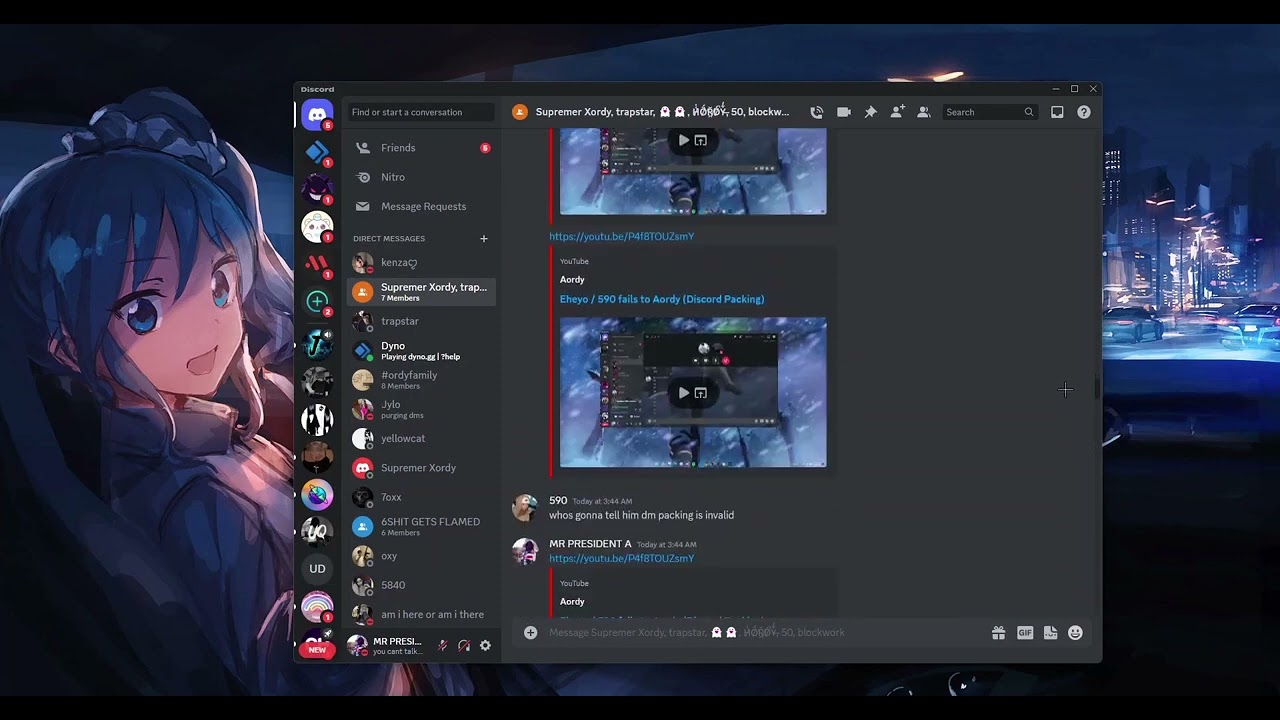Open DM with oxy
1280x720 pixels.
pyautogui.click(x=421, y=556)
